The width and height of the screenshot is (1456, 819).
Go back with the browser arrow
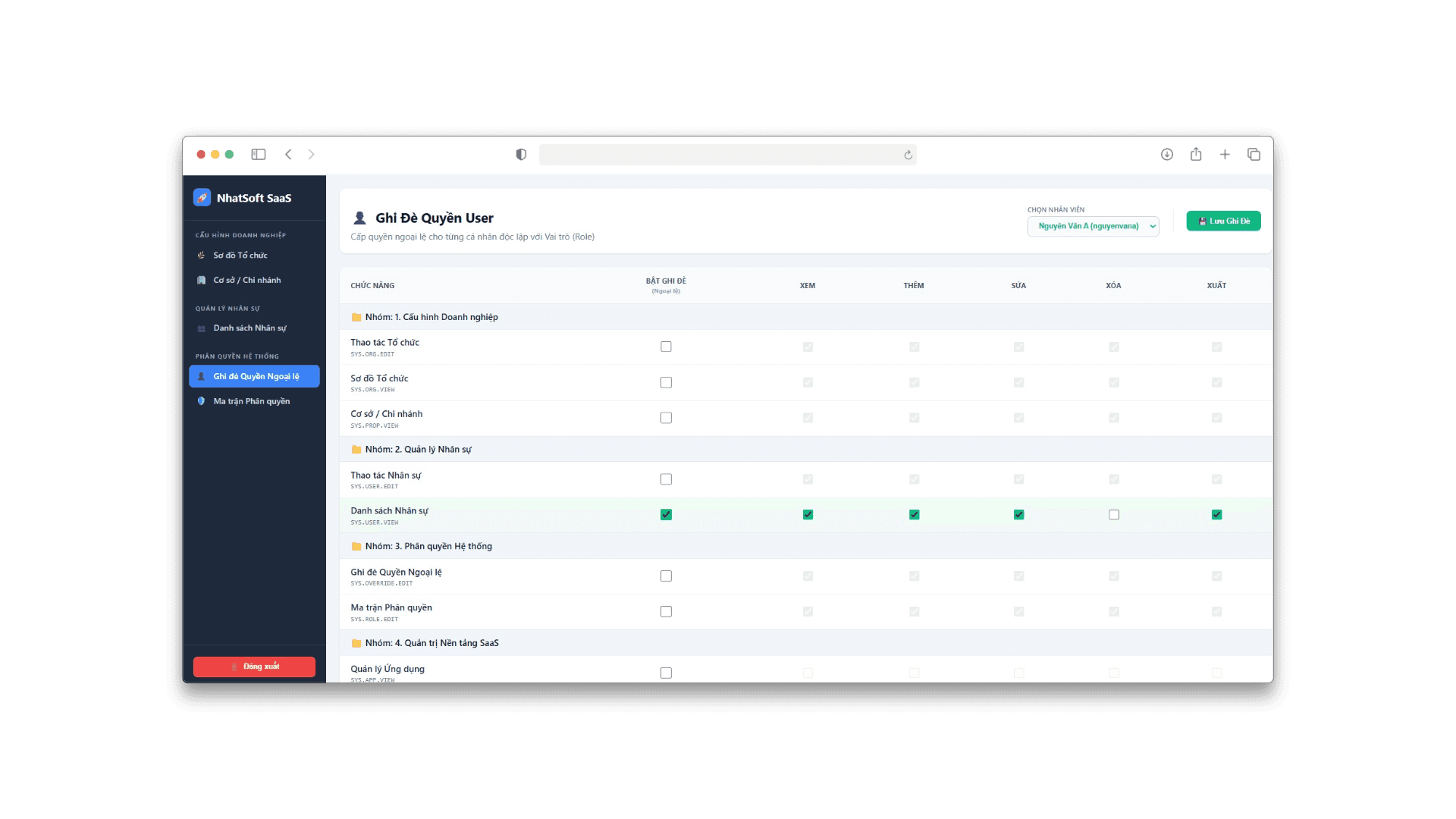[288, 155]
